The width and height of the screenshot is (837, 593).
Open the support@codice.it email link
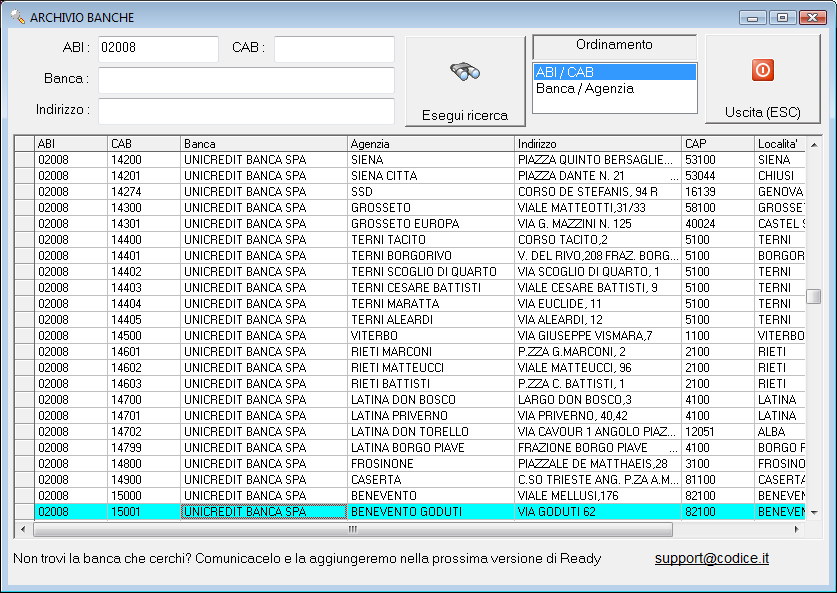click(x=712, y=558)
